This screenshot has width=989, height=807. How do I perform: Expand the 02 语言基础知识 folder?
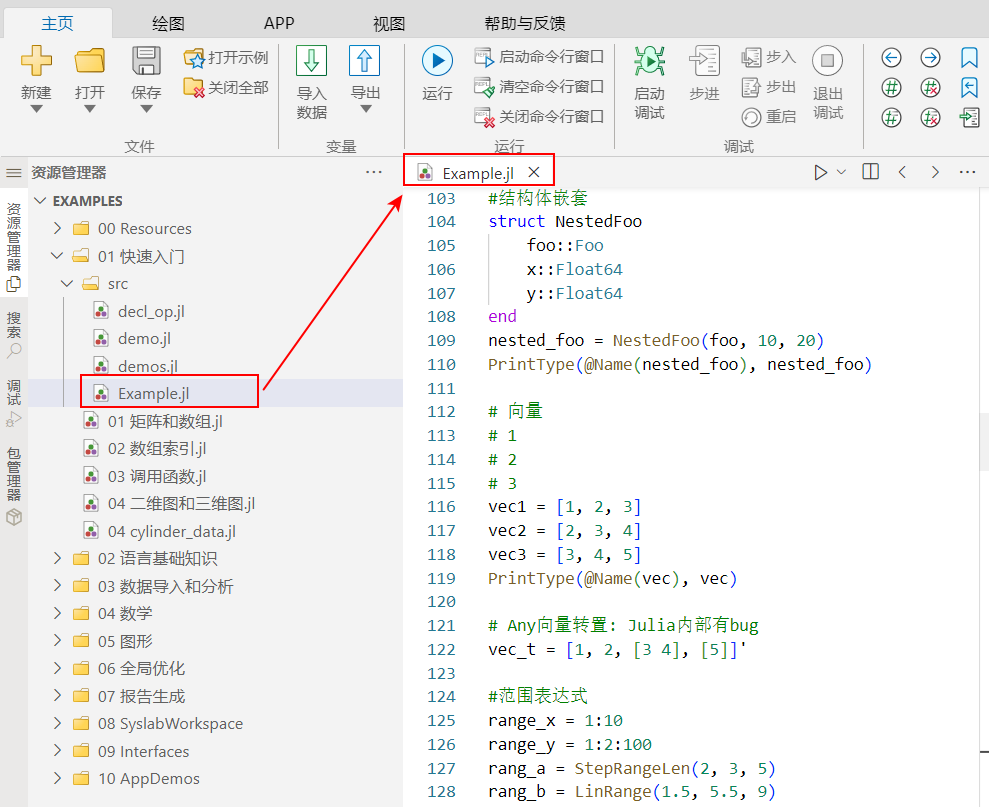coord(58,558)
